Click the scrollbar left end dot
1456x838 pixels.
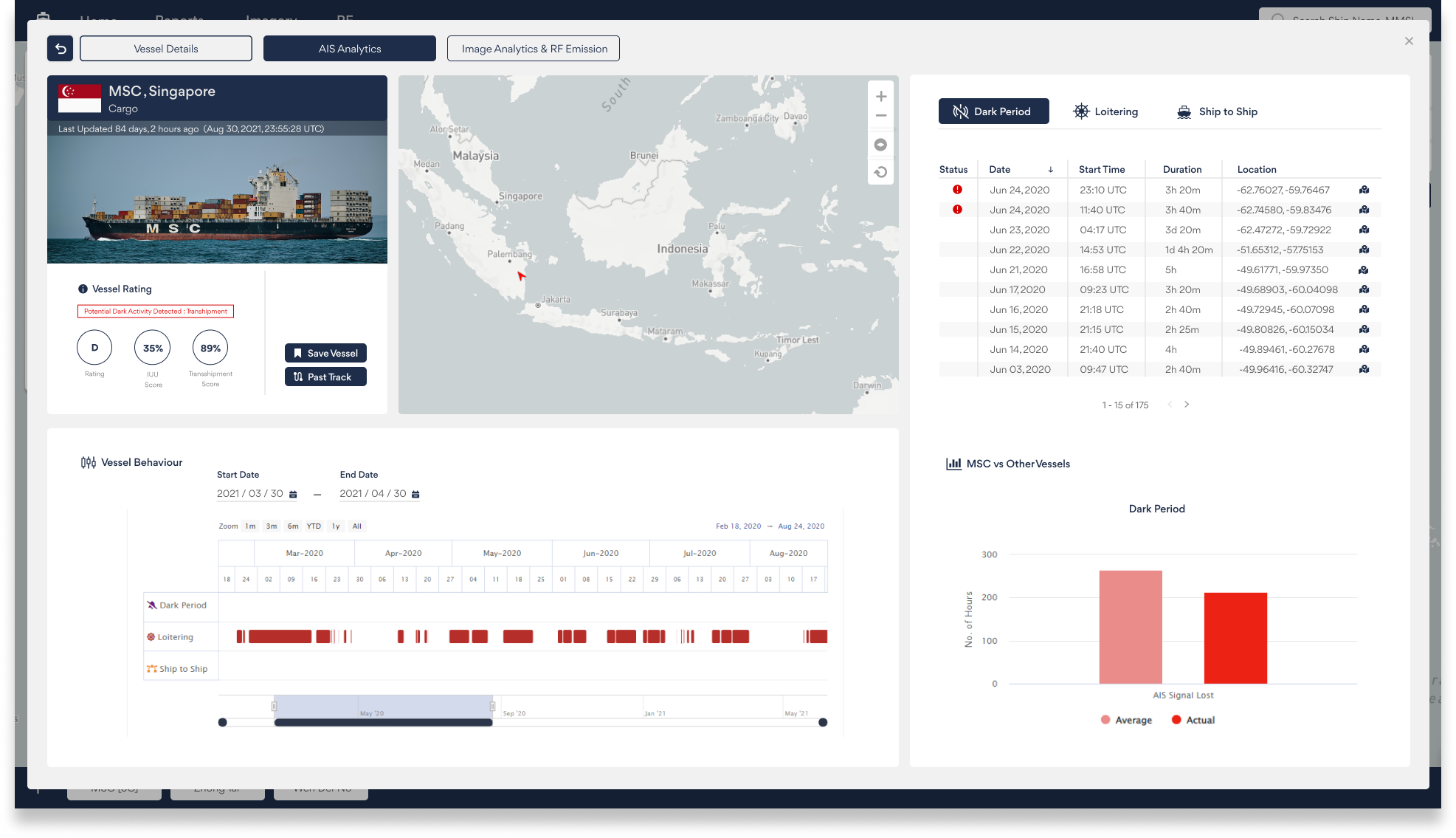223,723
